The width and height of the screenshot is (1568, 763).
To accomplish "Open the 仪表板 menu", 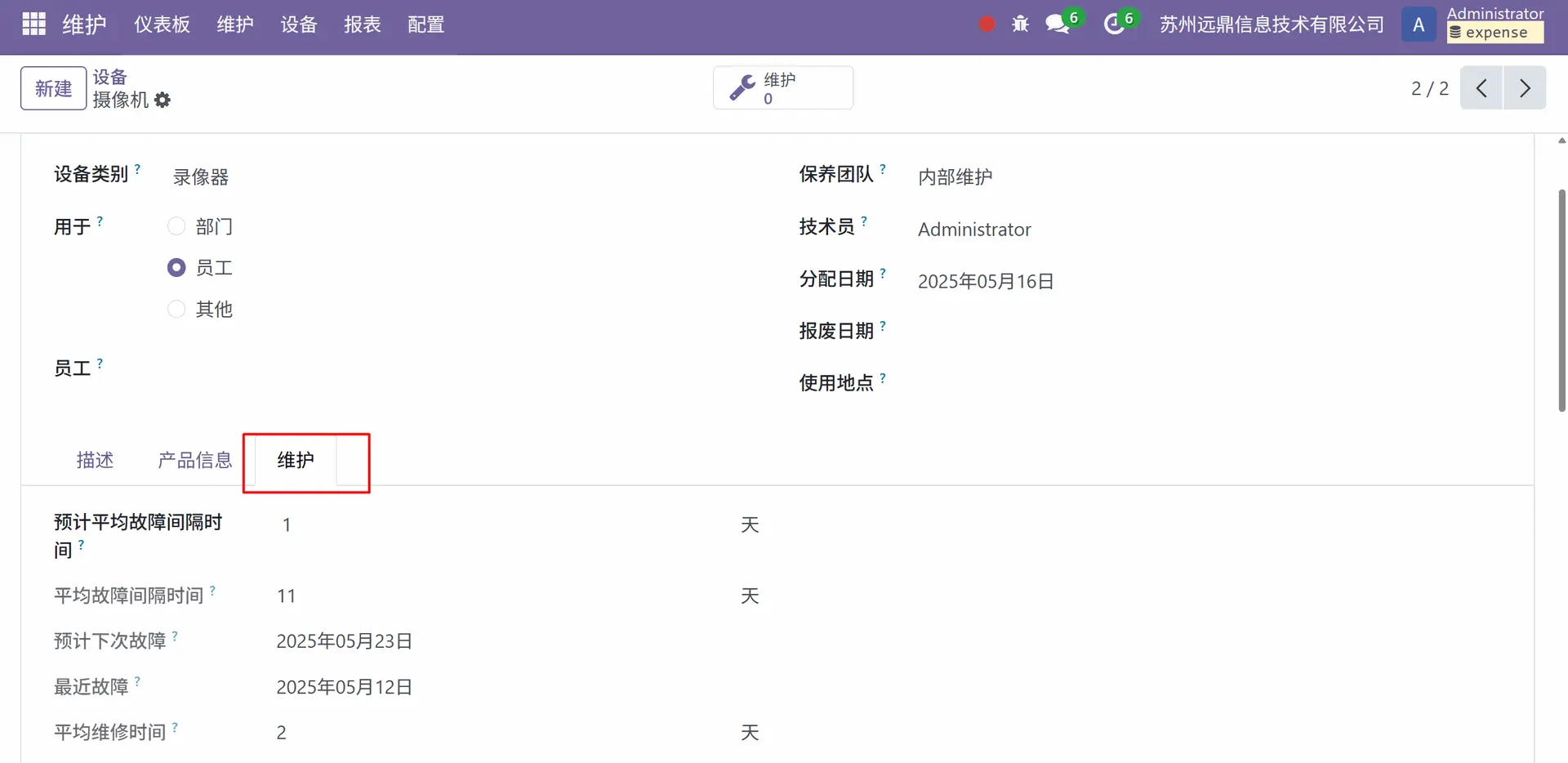I will (x=162, y=25).
